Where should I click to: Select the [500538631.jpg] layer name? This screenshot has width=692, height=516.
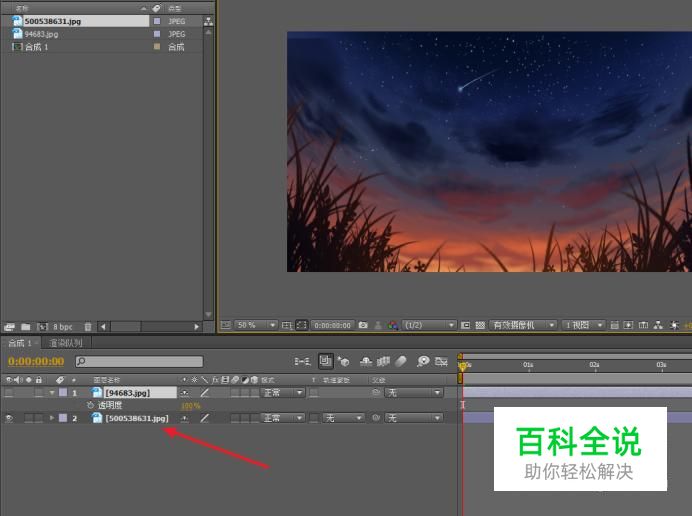click(x=137, y=418)
